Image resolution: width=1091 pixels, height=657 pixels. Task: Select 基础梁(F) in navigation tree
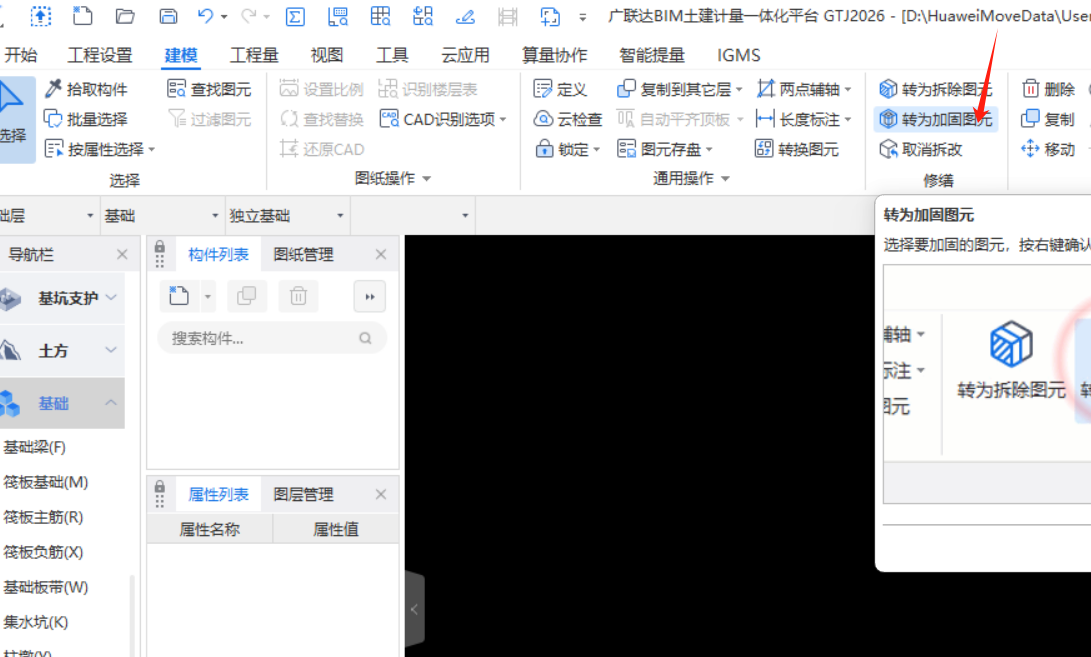(34, 447)
